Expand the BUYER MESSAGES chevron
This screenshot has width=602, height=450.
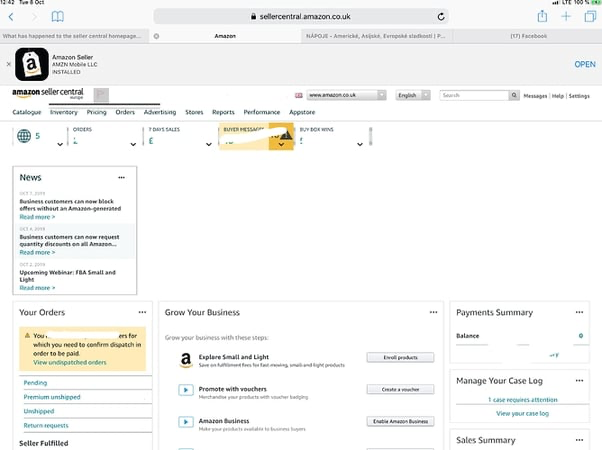281,144
